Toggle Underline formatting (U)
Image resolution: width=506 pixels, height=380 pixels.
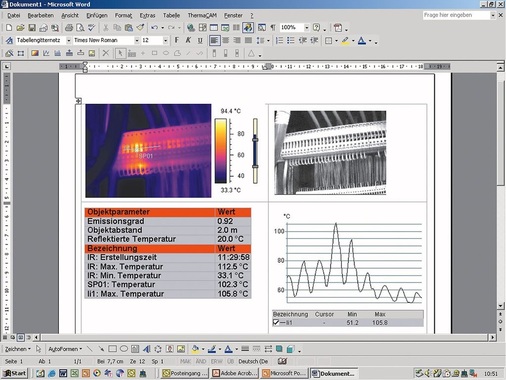[200, 41]
